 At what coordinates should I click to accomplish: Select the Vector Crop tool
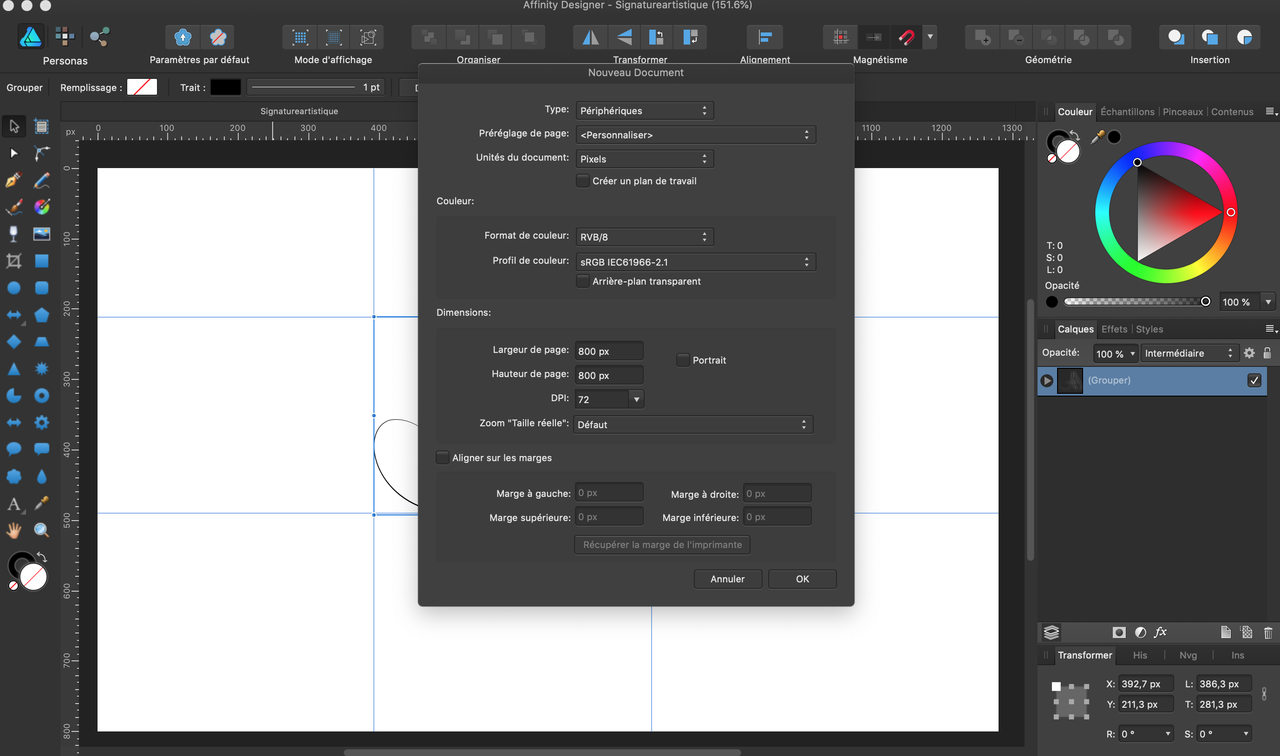(14, 261)
